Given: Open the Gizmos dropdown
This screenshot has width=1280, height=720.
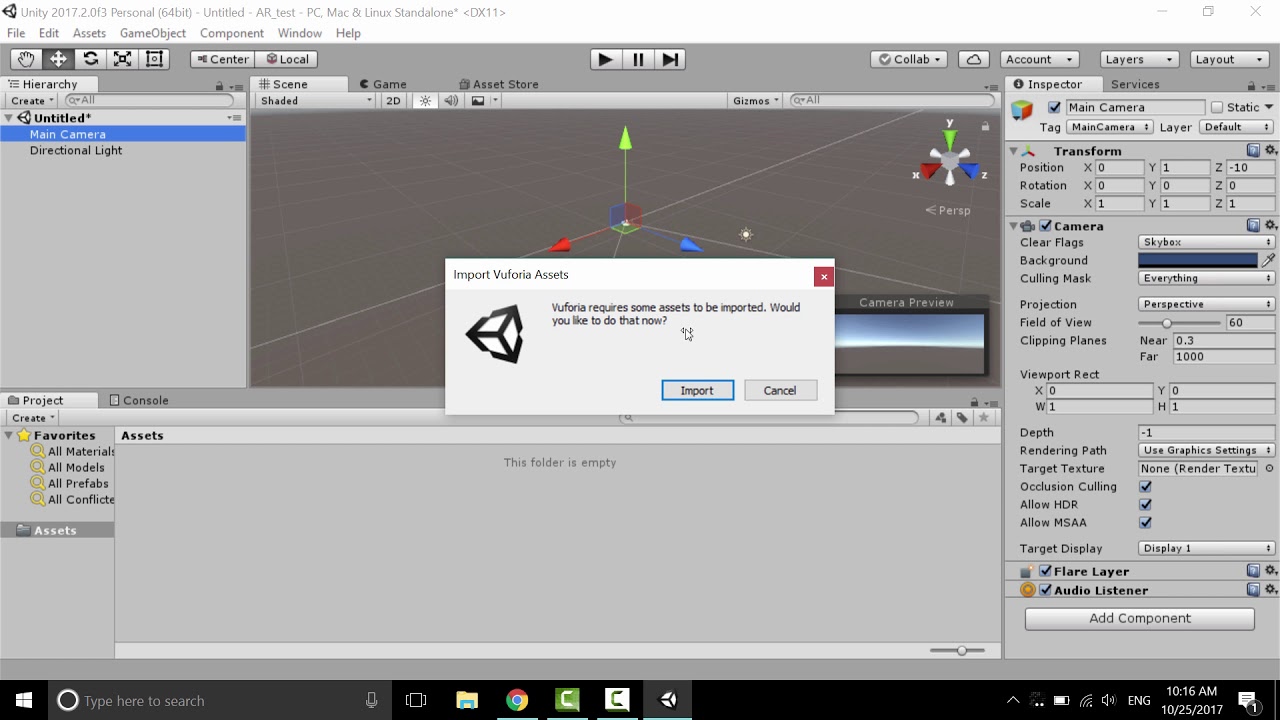Looking at the screenshot, I should coord(756,100).
